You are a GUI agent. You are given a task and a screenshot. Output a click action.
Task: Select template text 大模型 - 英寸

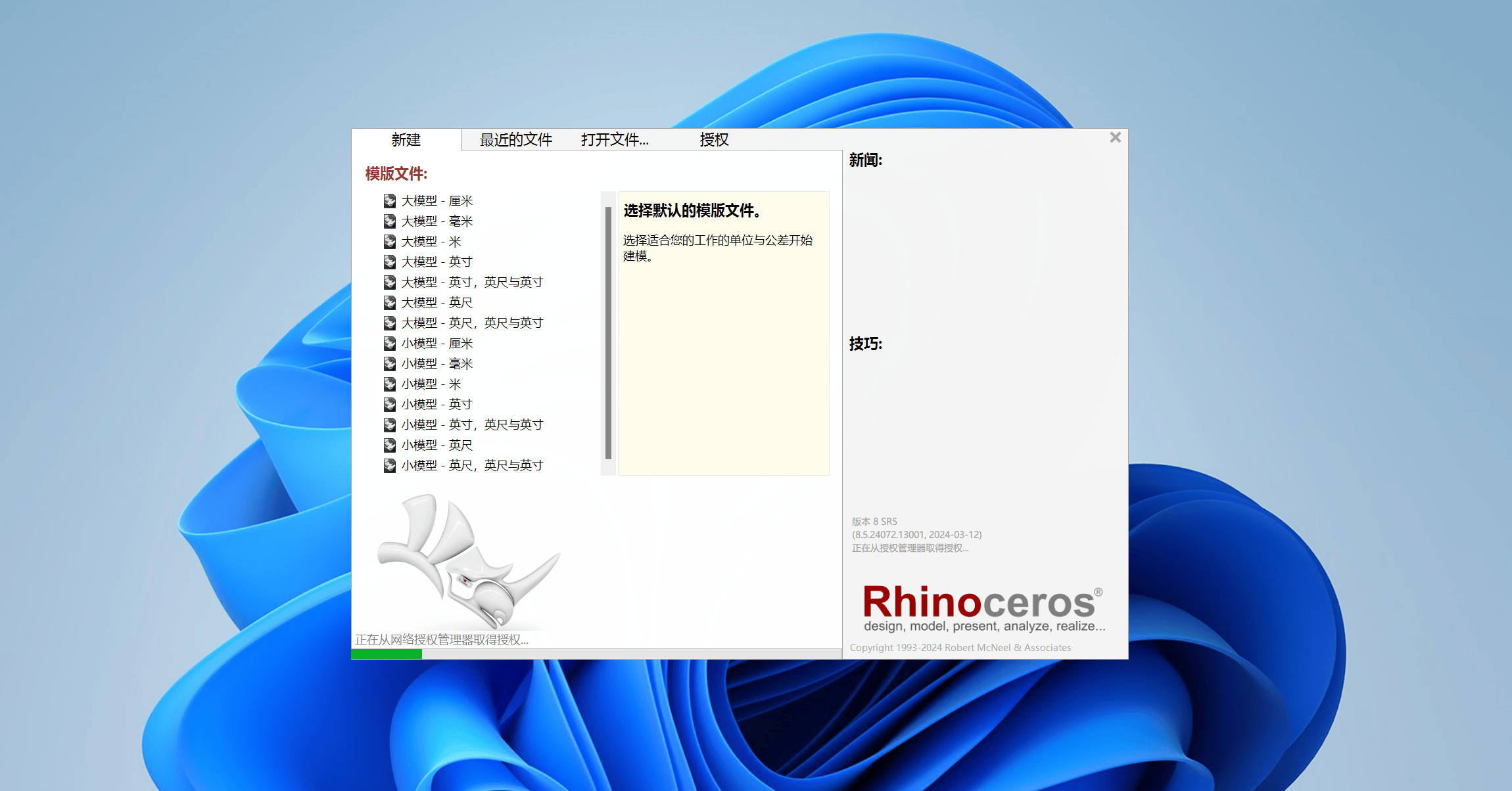coord(437,262)
